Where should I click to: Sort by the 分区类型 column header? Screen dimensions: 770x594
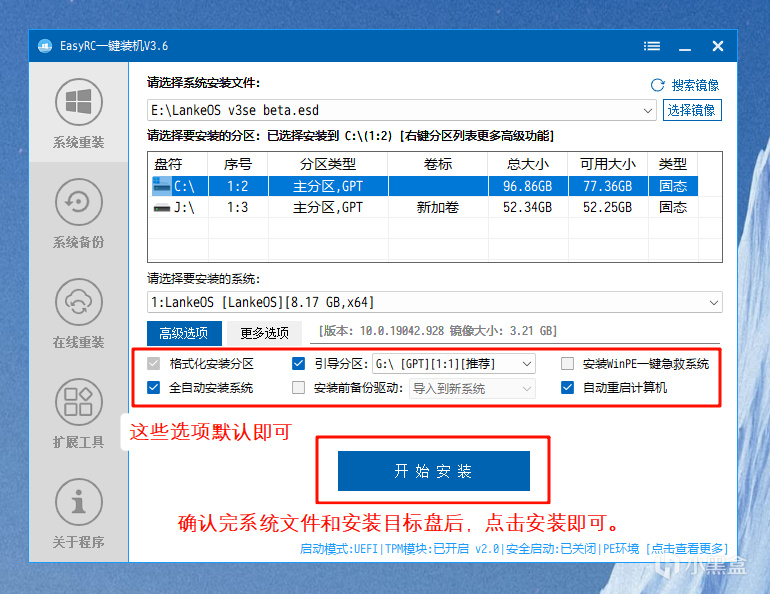pos(328,164)
